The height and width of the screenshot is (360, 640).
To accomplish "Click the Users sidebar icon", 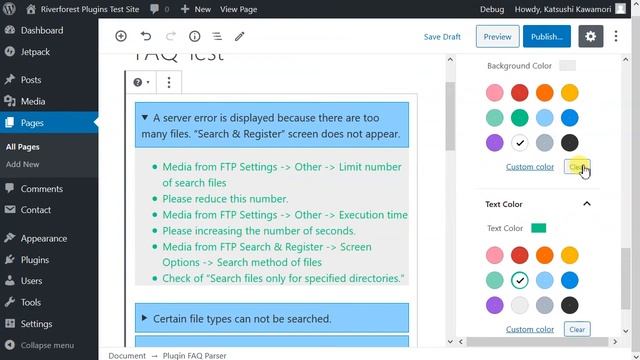I will pos(10,281).
